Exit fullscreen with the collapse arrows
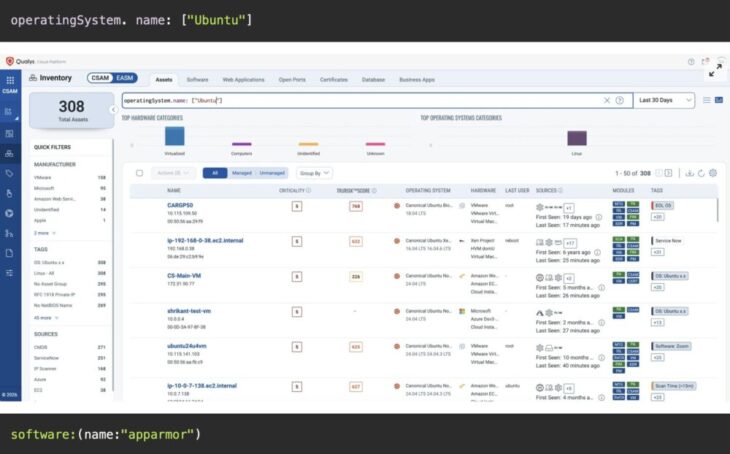 pos(715,70)
